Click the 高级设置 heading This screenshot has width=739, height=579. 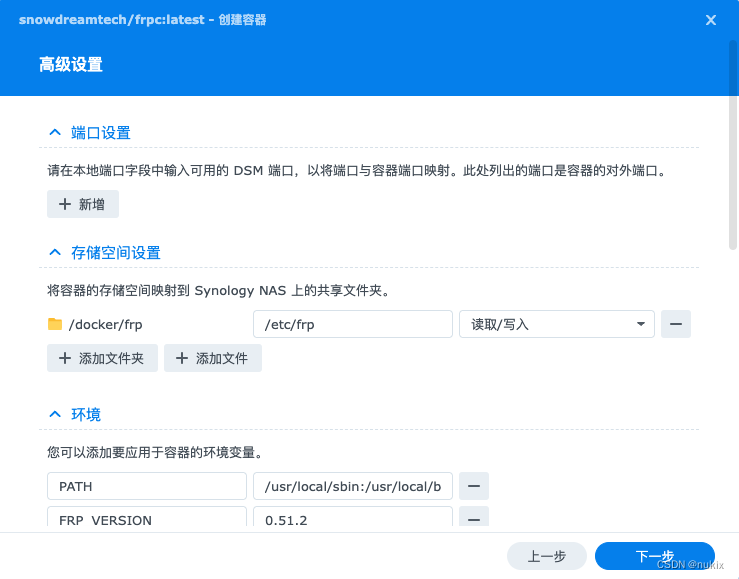71,65
